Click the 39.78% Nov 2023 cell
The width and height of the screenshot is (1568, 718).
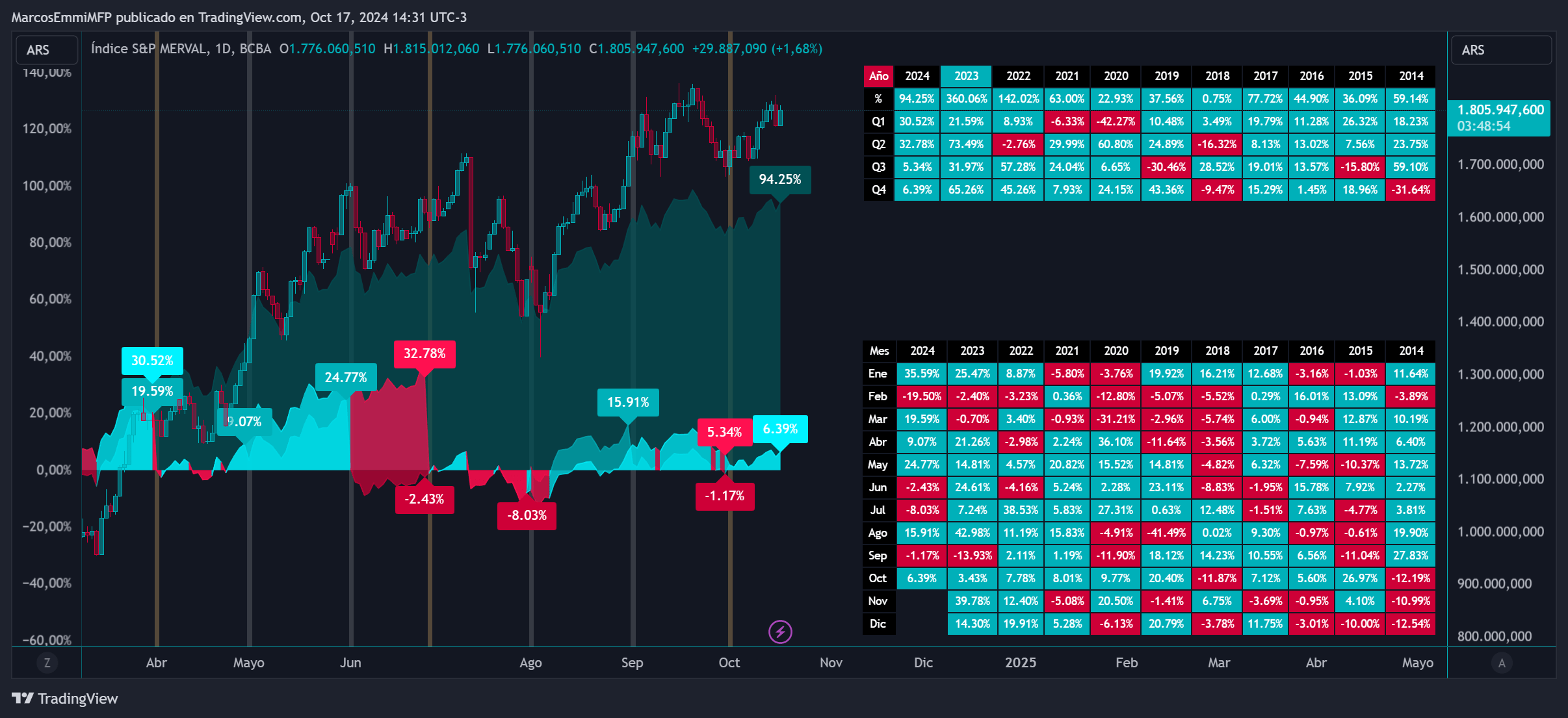pyautogui.click(x=973, y=601)
